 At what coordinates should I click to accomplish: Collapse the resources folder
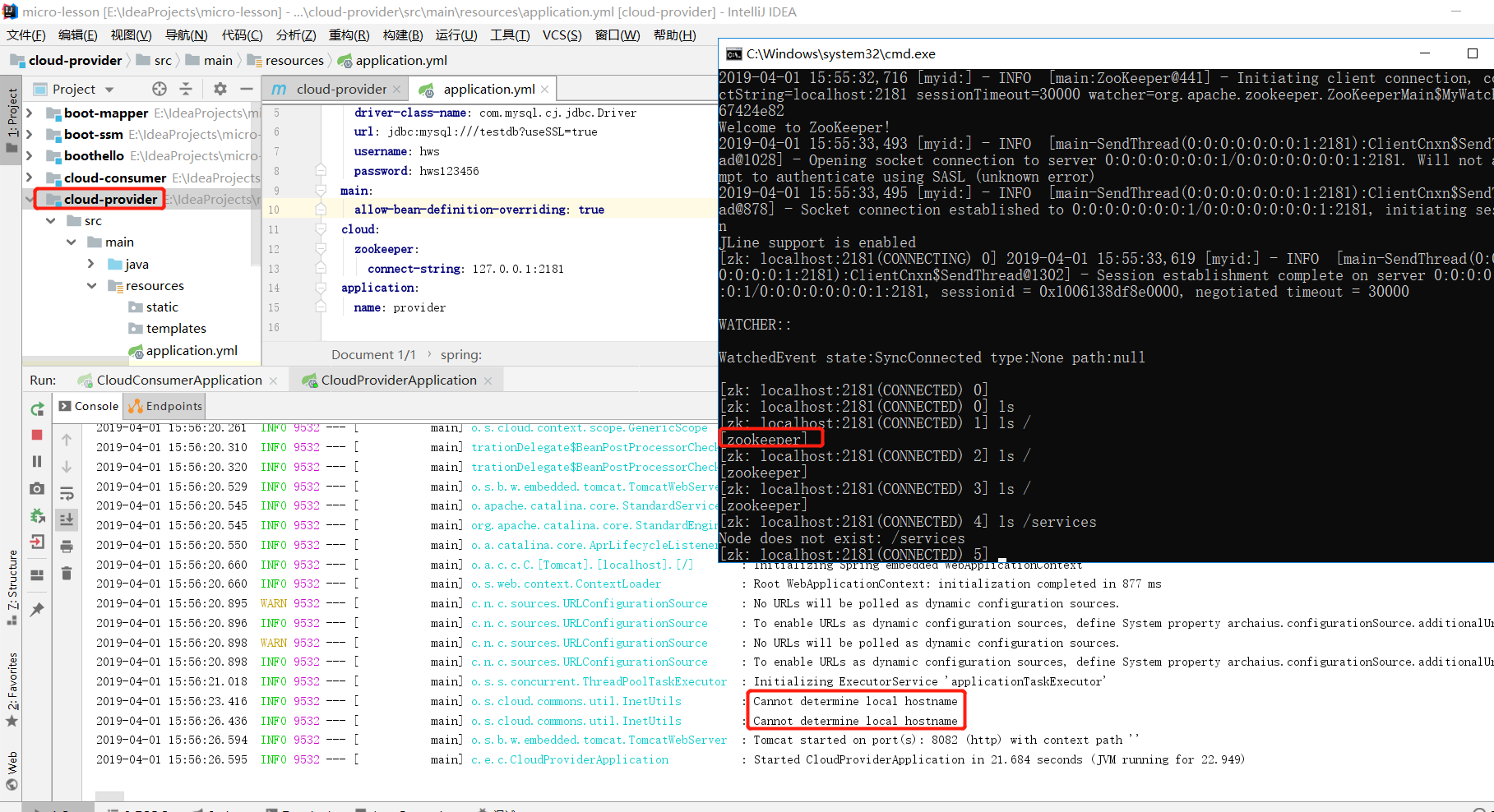[92, 285]
